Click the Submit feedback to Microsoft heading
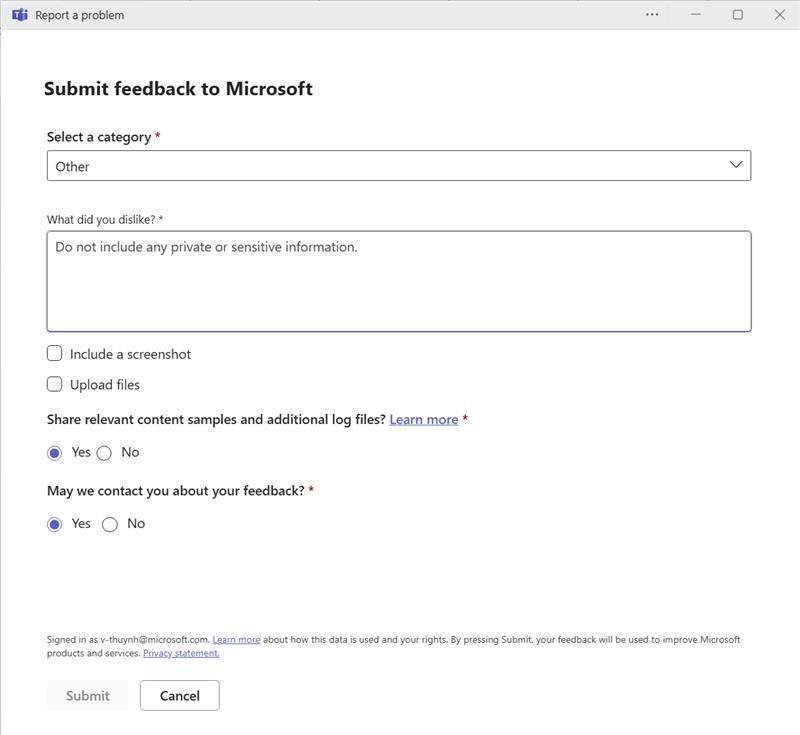 tap(178, 89)
